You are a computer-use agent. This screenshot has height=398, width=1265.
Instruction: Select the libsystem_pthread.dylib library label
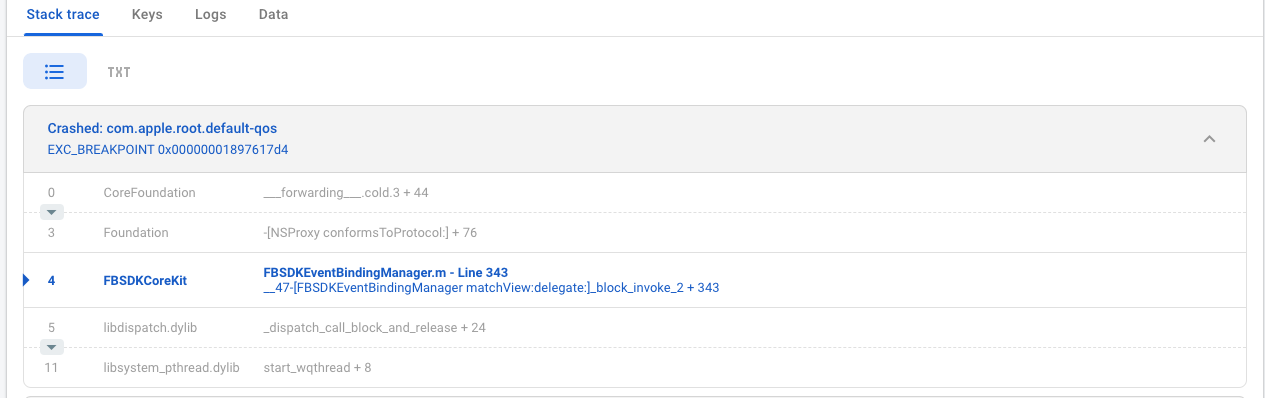click(172, 368)
